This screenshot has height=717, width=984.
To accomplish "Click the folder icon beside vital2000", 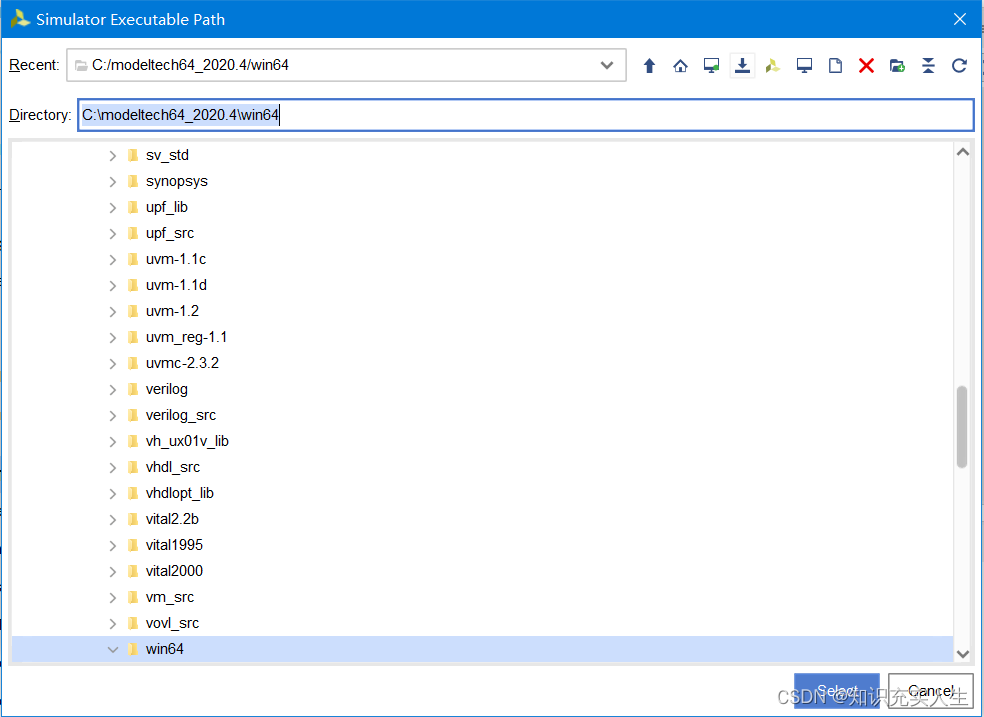I will 132,571.
